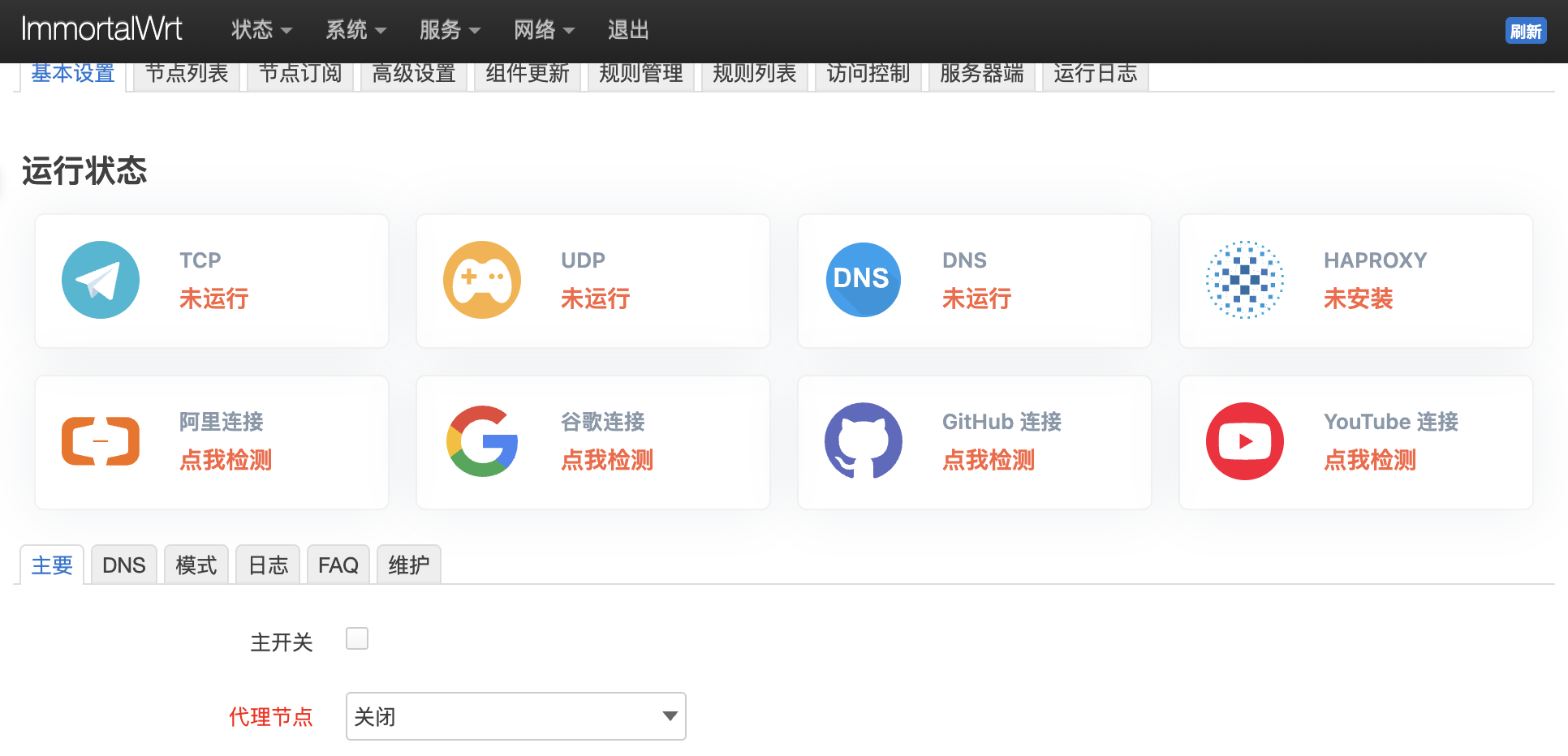Click the ImmortalWrt brand logo

point(101,29)
